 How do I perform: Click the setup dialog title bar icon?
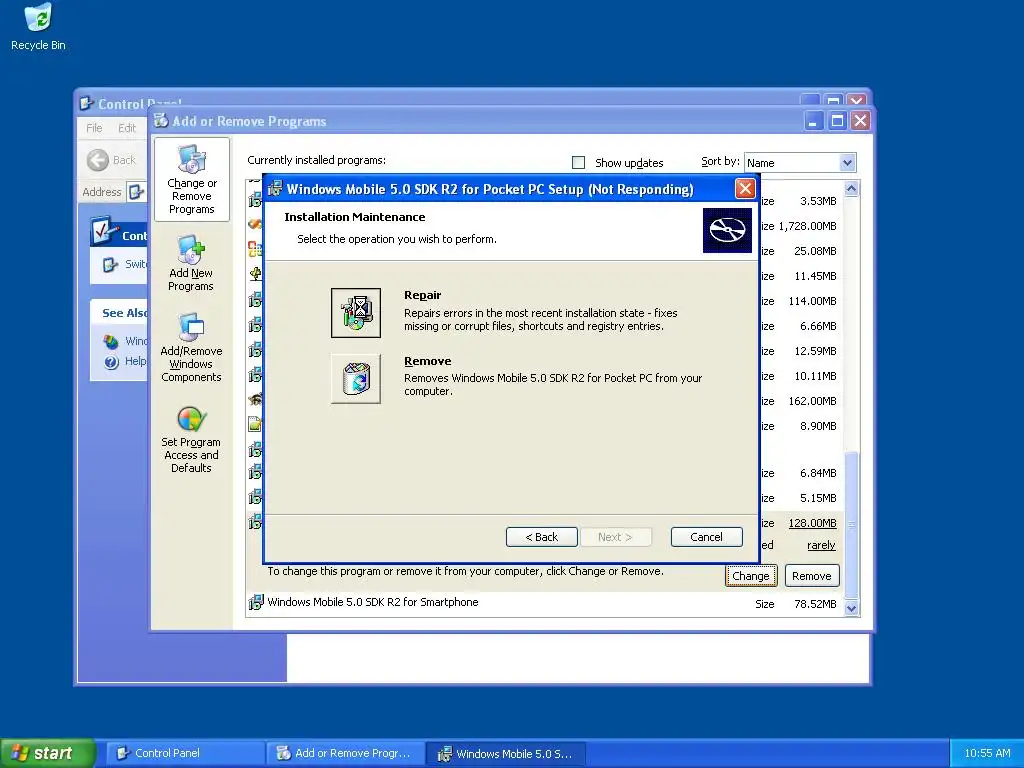point(275,189)
